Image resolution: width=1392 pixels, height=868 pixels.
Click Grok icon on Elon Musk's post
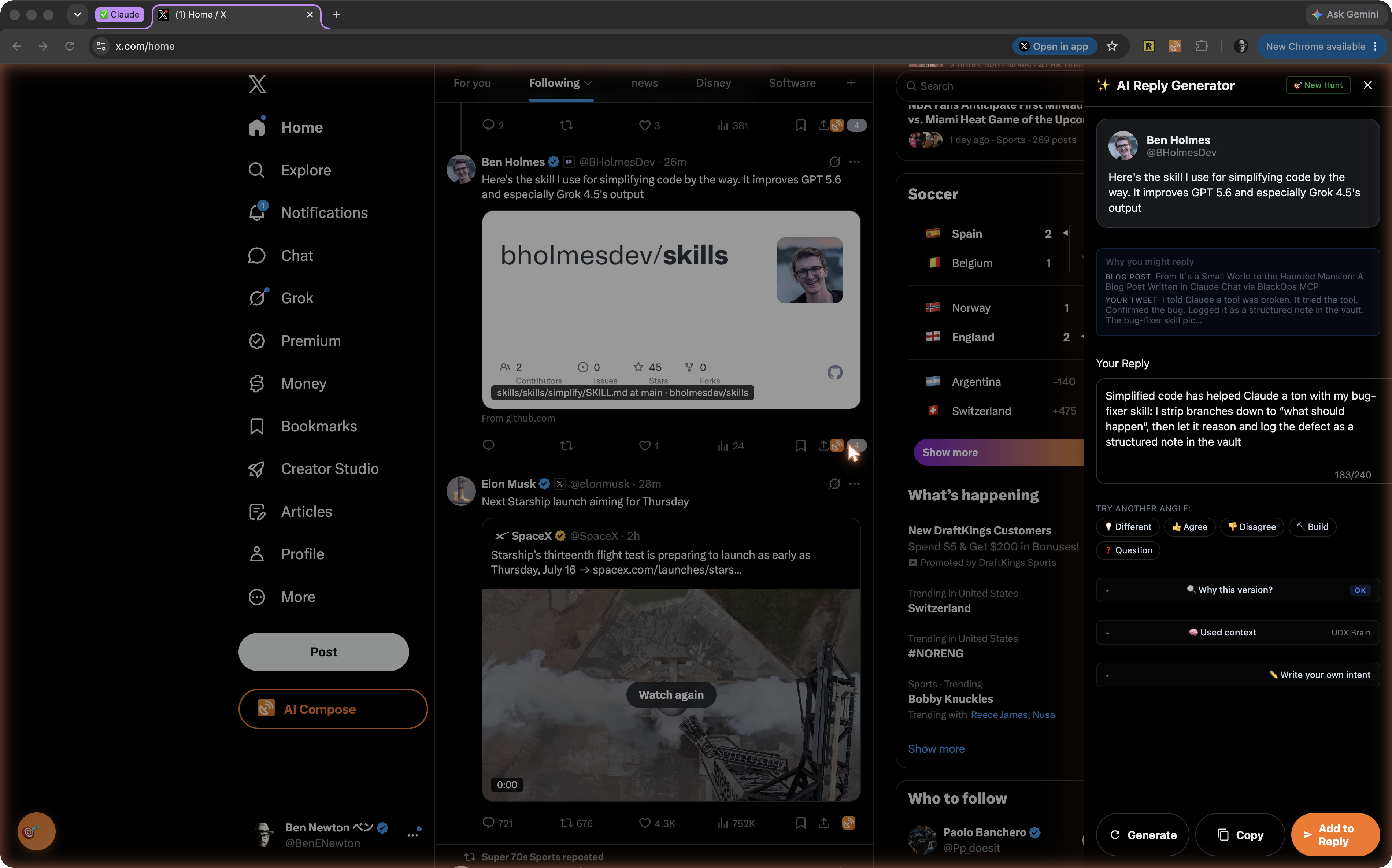pos(834,484)
